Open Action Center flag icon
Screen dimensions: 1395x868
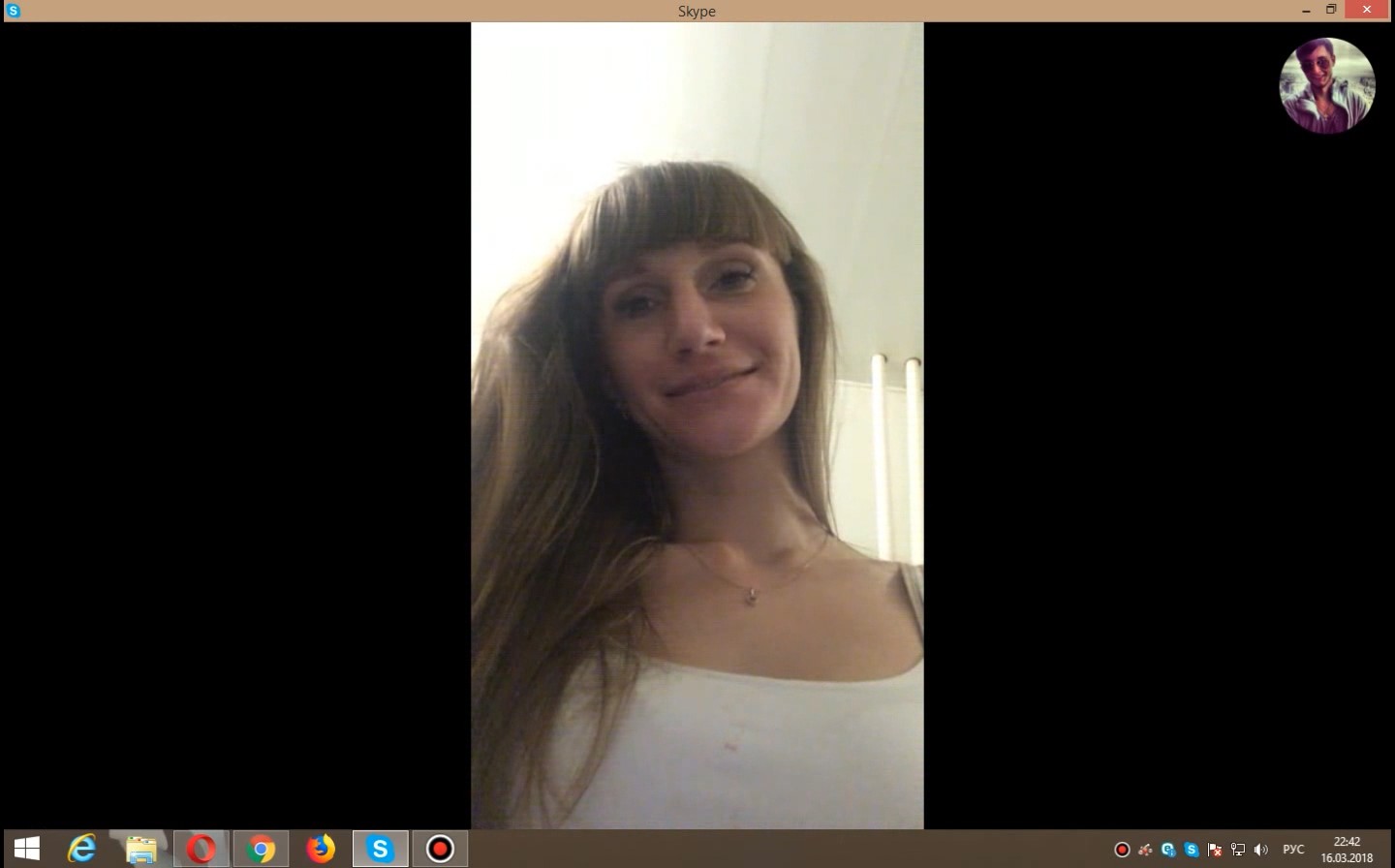(x=1215, y=850)
